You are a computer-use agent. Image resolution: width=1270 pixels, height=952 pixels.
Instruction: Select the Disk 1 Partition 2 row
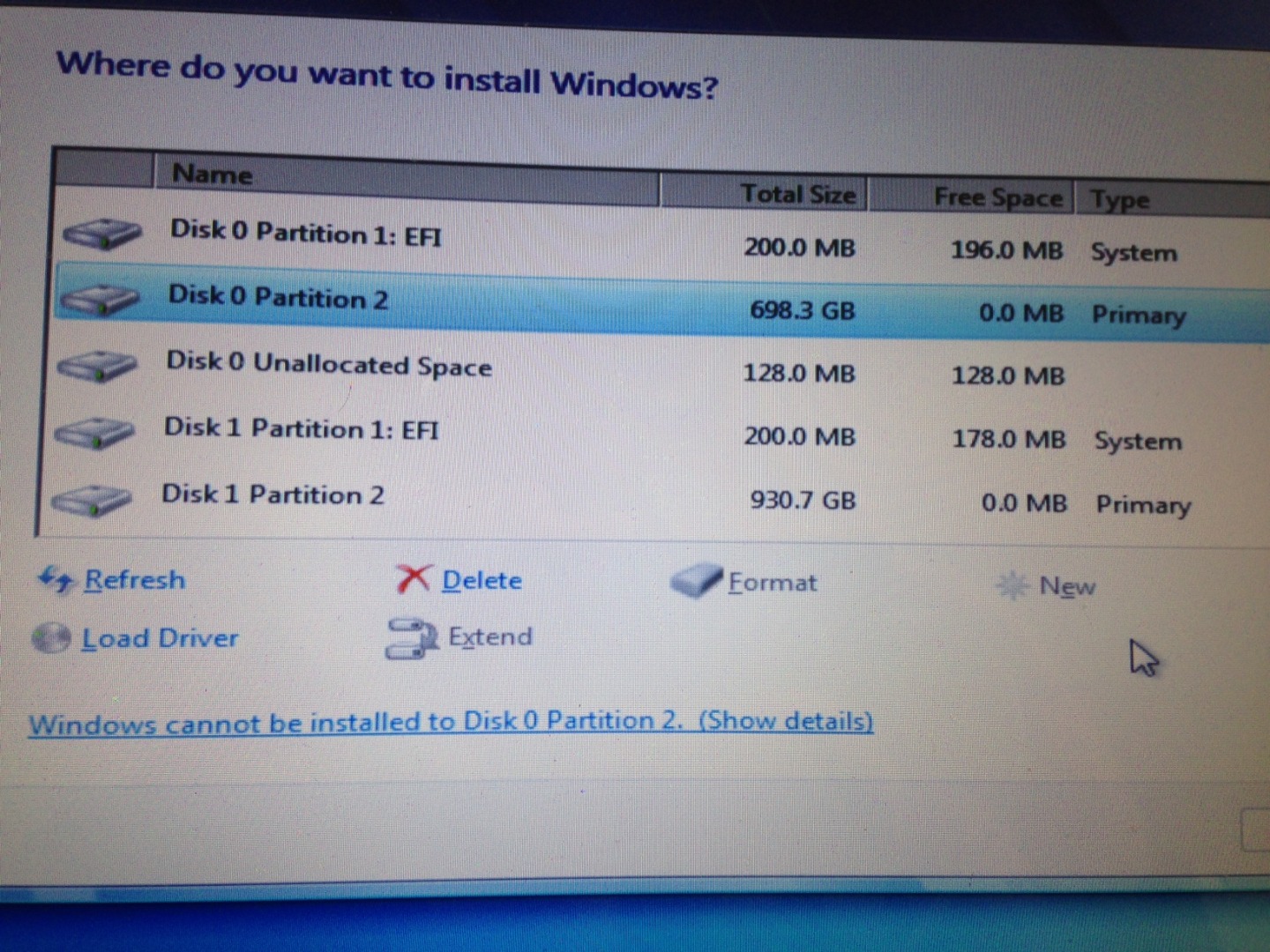661,500
